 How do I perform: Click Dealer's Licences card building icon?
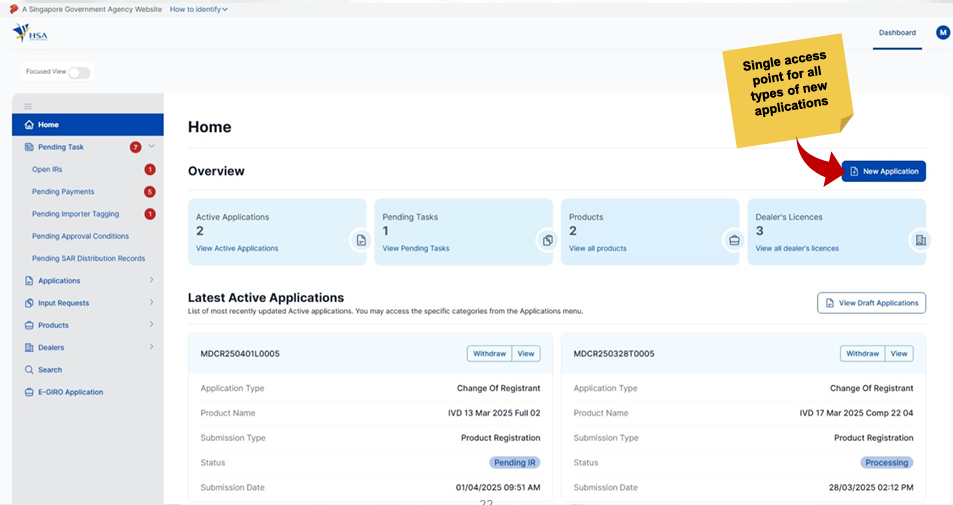point(921,240)
